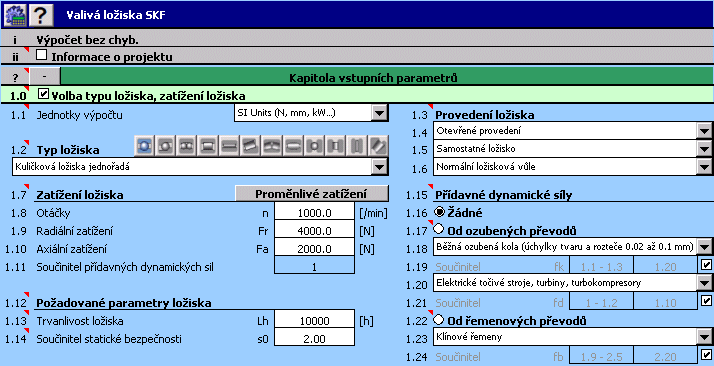Click the calculator app icon in header
Viewport: 714px width, 366px height.
(15, 15)
